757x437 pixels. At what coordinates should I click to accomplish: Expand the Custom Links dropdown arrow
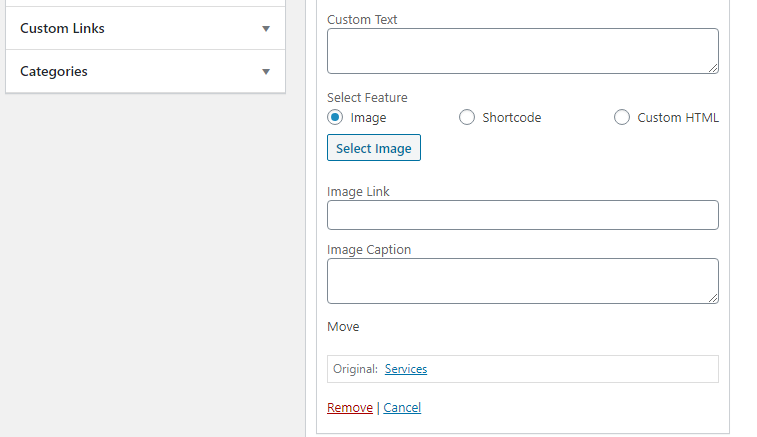click(x=266, y=29)
